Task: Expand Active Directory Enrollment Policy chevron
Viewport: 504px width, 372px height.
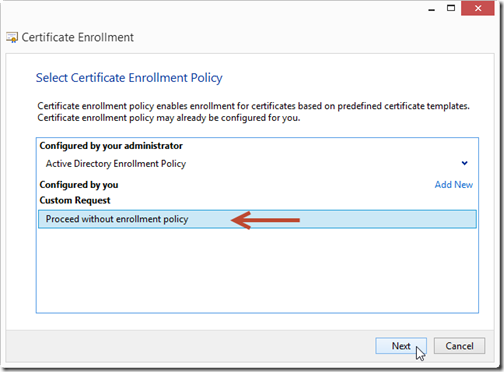Action: 464,163
